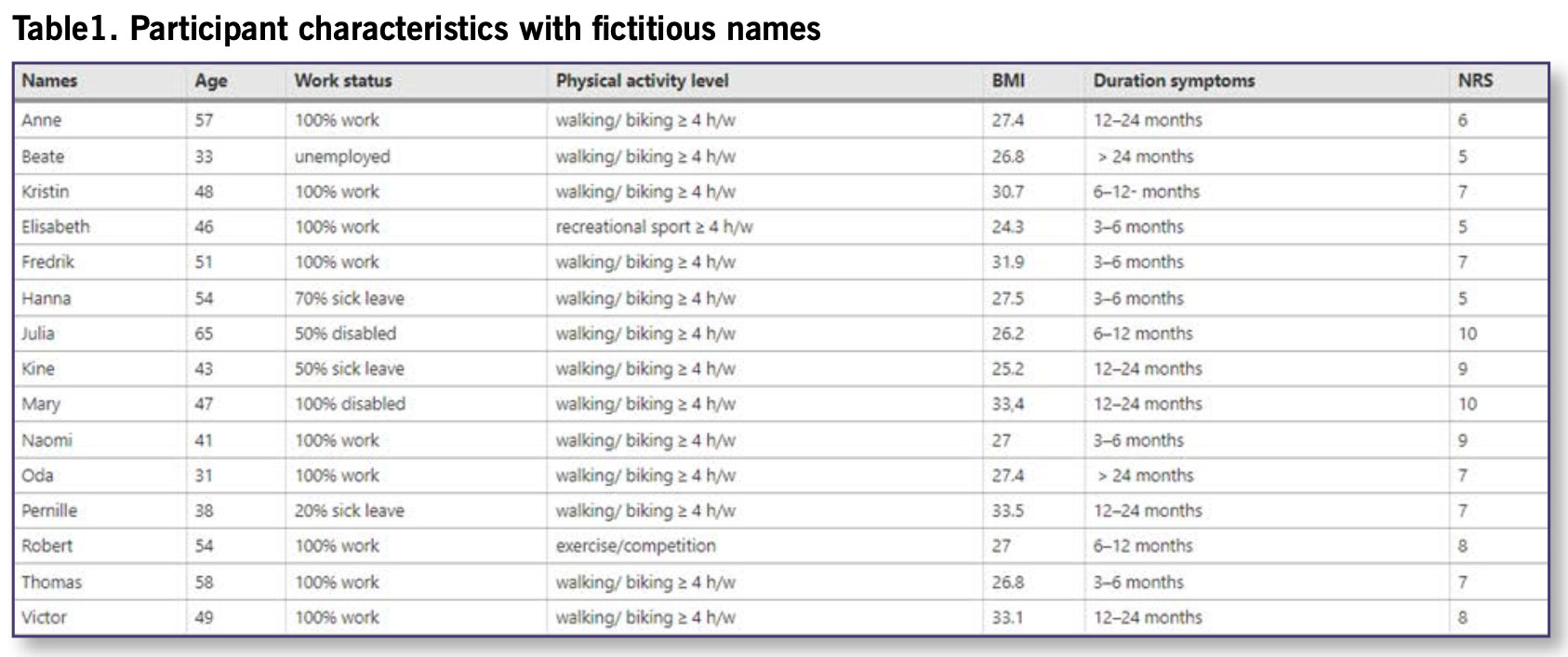Select the BMI value 30.7
This screenshot has width=1568, height=657.
click(x=1007, y=192)
